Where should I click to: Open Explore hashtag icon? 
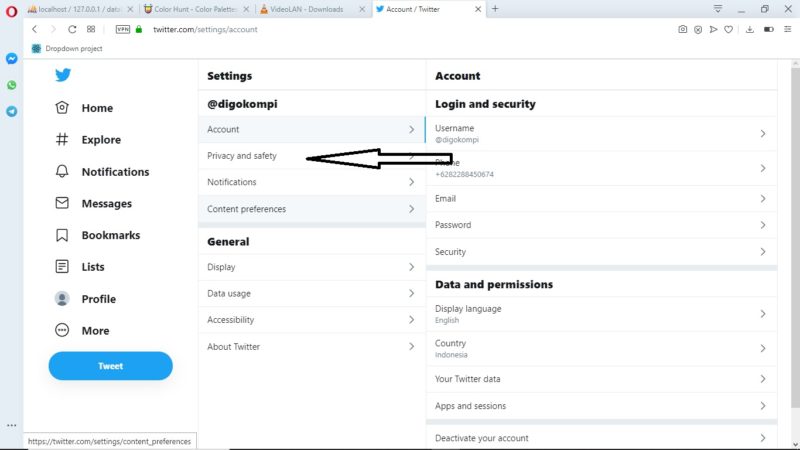tap(62, 139)
